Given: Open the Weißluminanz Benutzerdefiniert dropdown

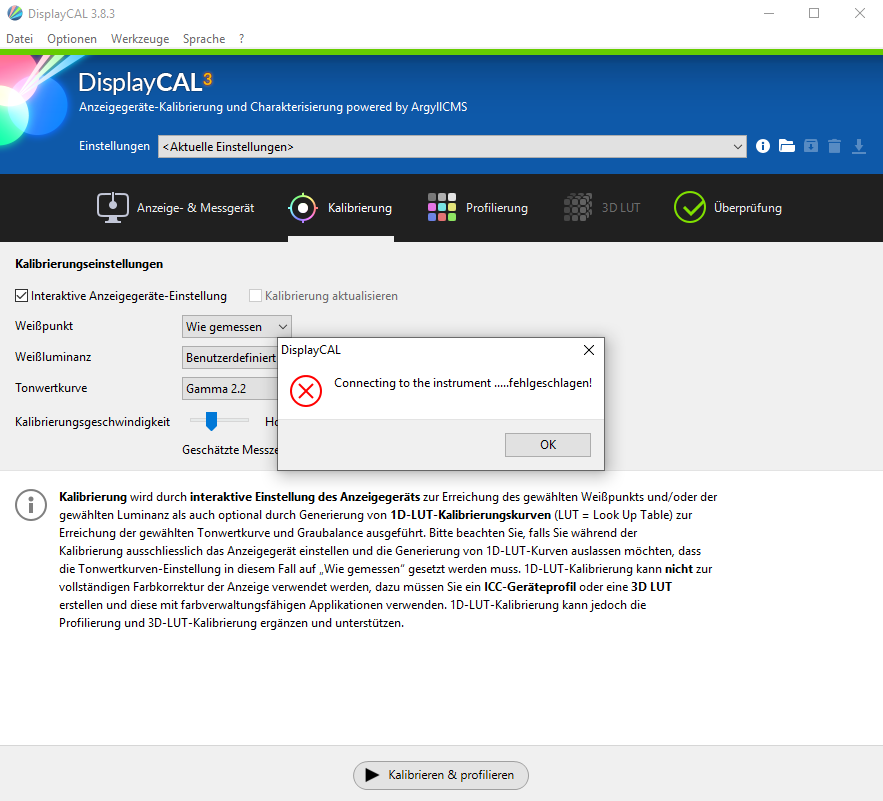Looking at the screenshot, I should pyautogui.click(x=230, y=358).
